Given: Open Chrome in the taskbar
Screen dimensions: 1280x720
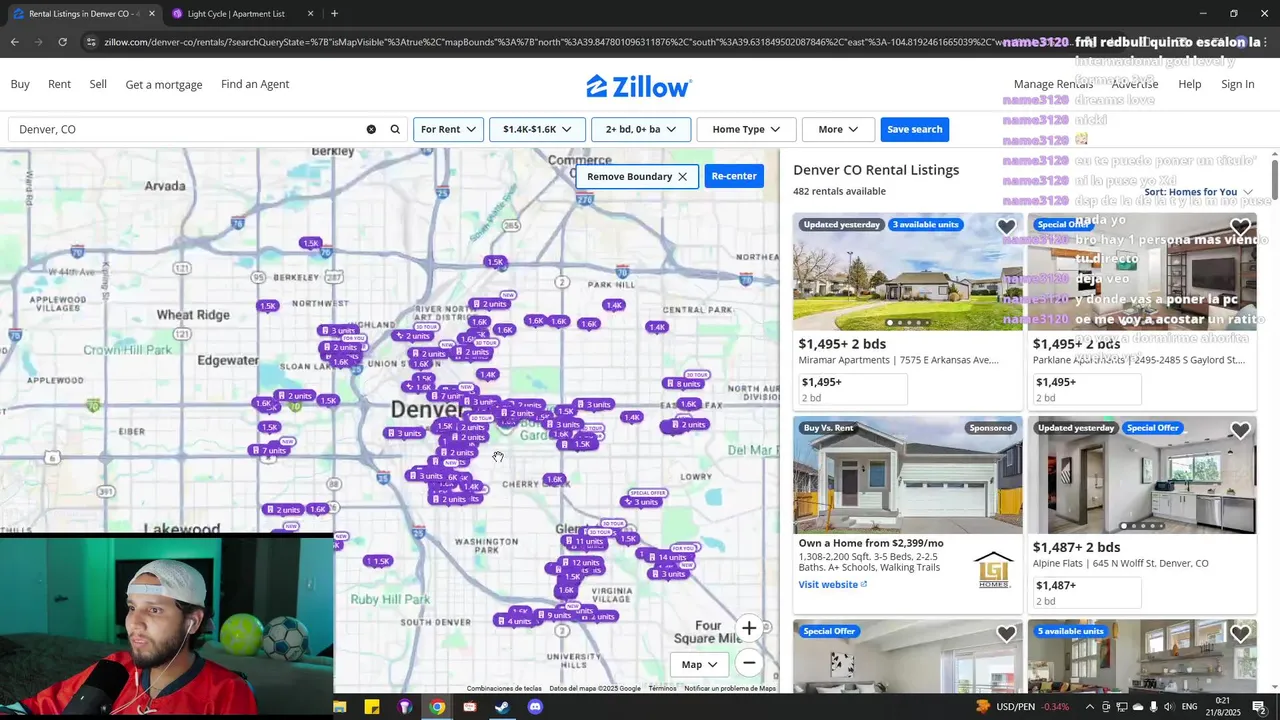Looking at the screenshot, I should tap(437, 707).
